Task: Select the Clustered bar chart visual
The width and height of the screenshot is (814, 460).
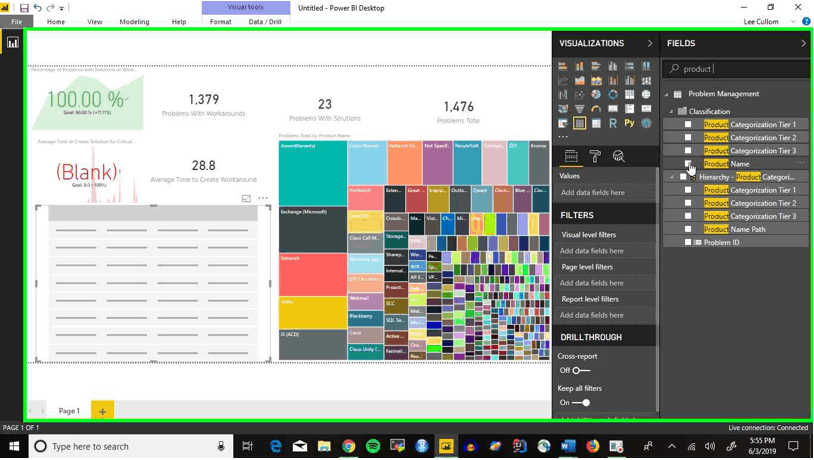Action: tap(596, 66)
